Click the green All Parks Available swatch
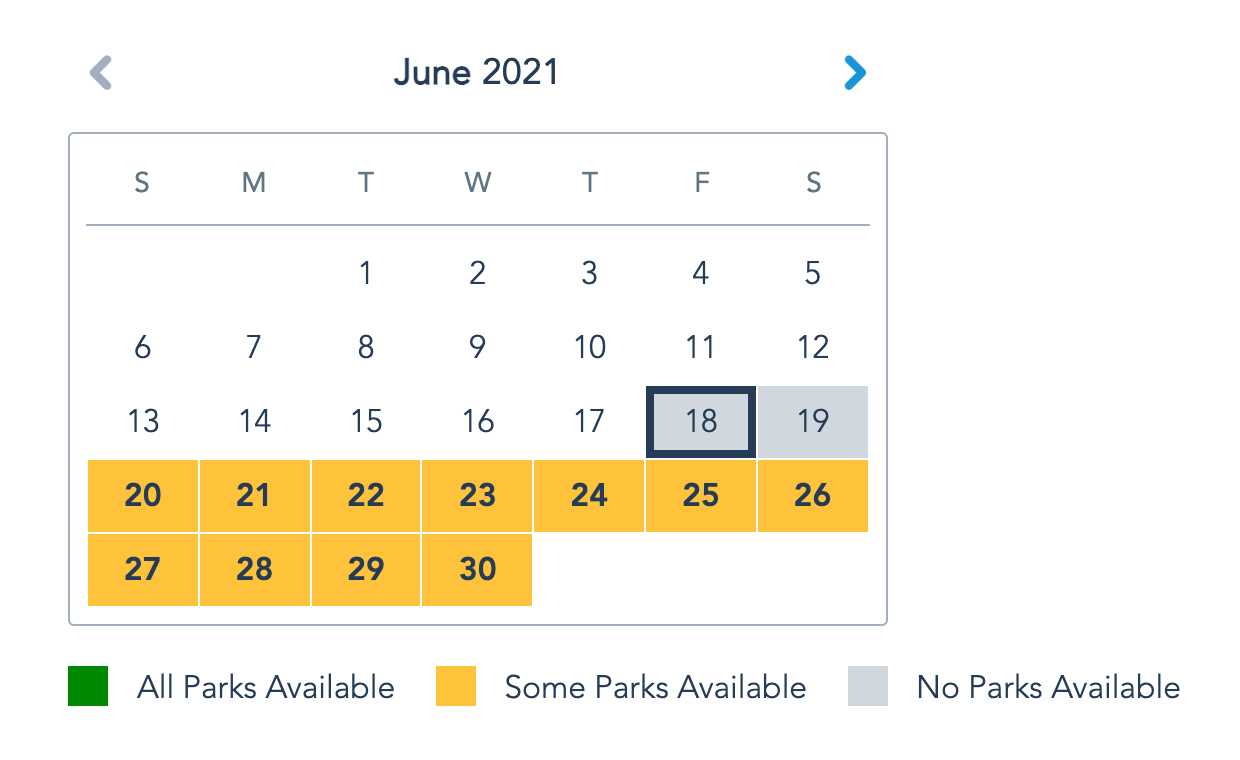 point(88,687)
